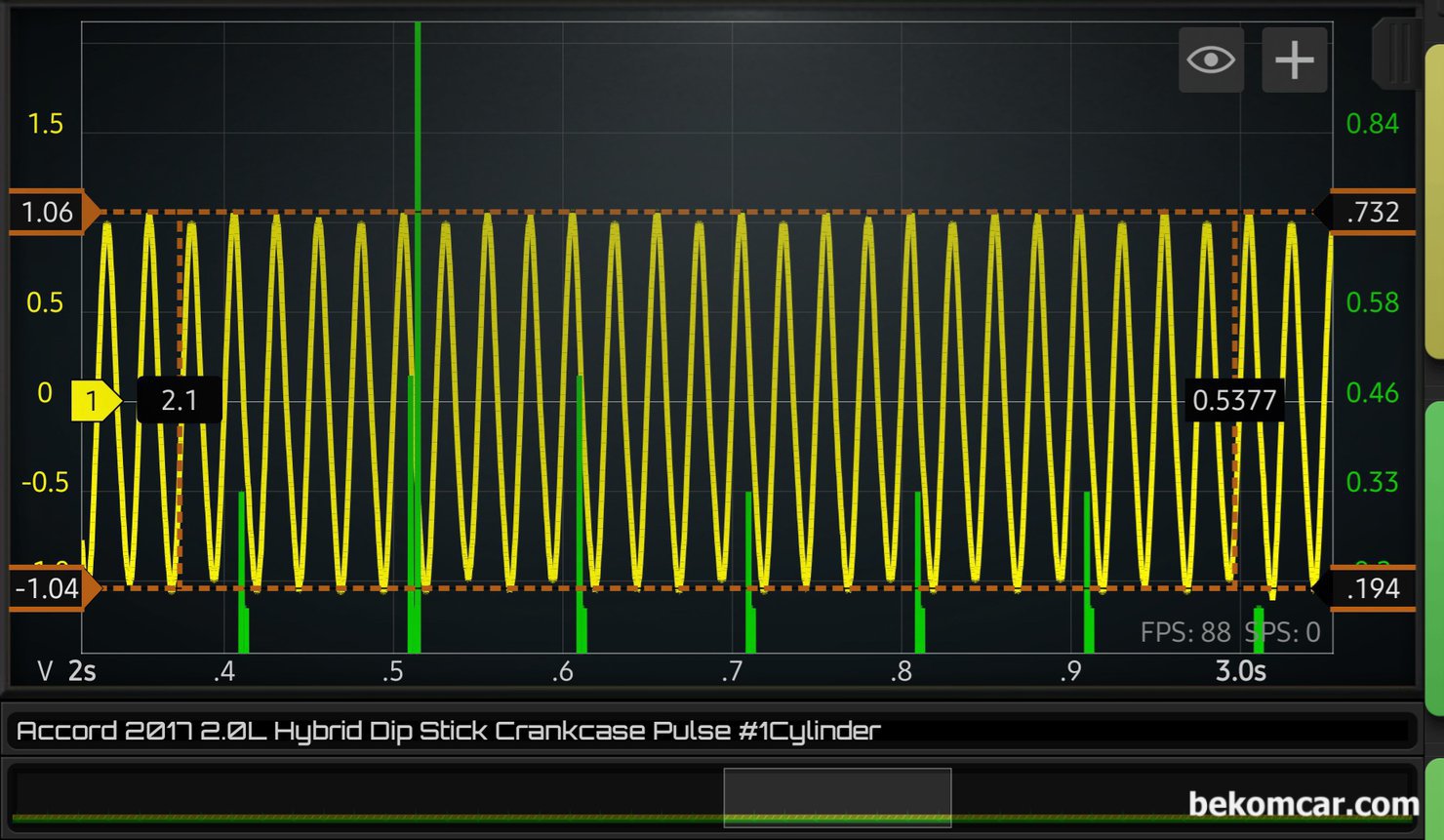Select the yellow channel 1 zero marker
The image size is (1444, 840).
point(94,401)
